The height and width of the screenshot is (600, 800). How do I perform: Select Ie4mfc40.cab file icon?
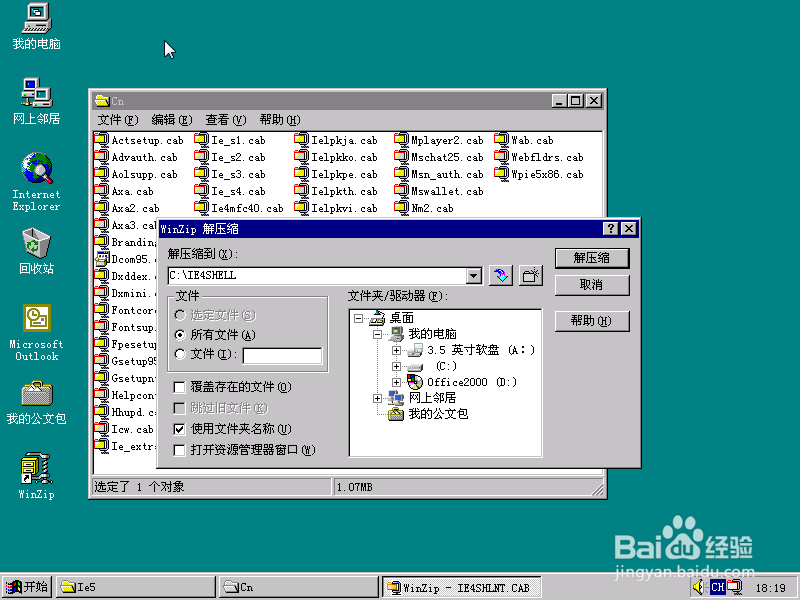pos(202,208)
